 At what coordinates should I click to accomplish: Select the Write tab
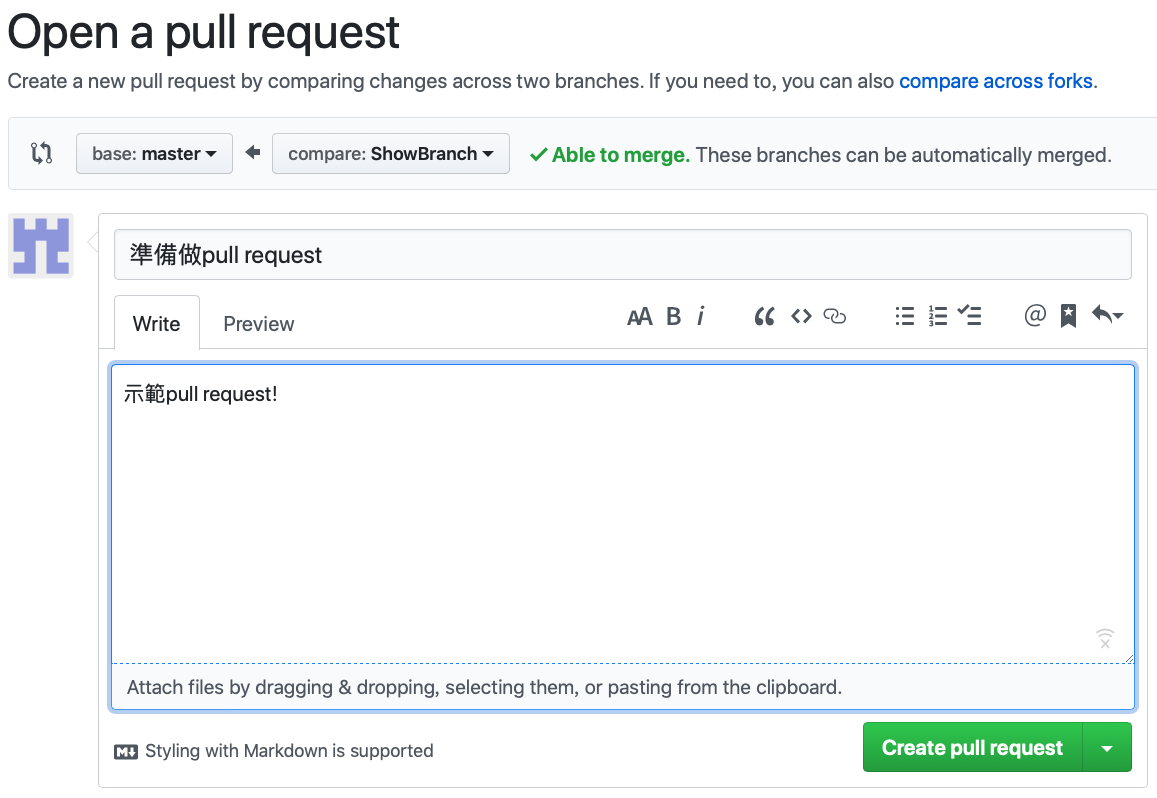click(x=156, y=324)
